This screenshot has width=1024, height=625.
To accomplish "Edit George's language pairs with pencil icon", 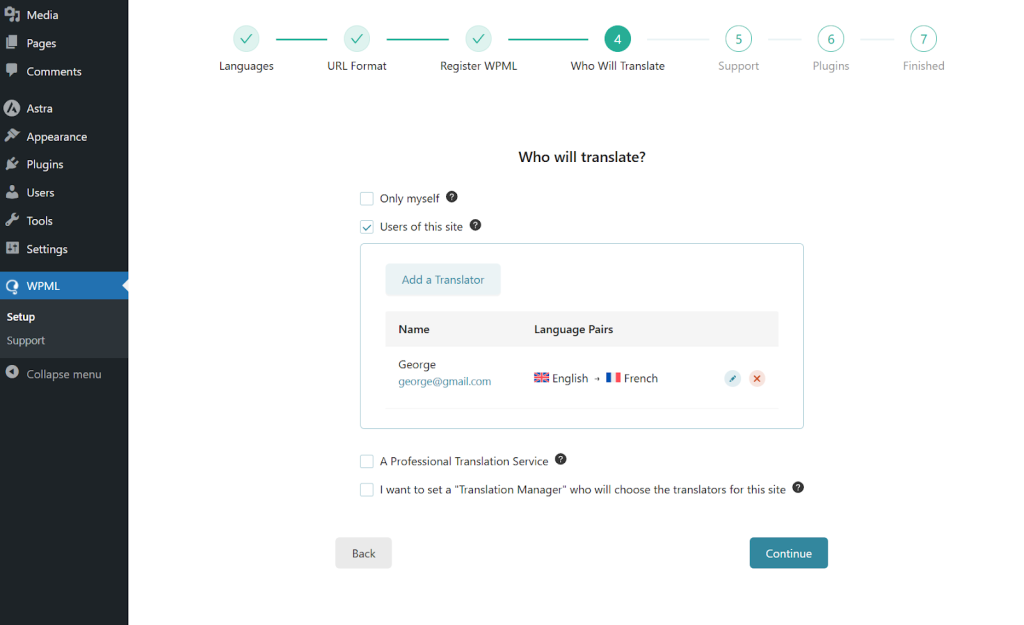I will pos(732,379).
